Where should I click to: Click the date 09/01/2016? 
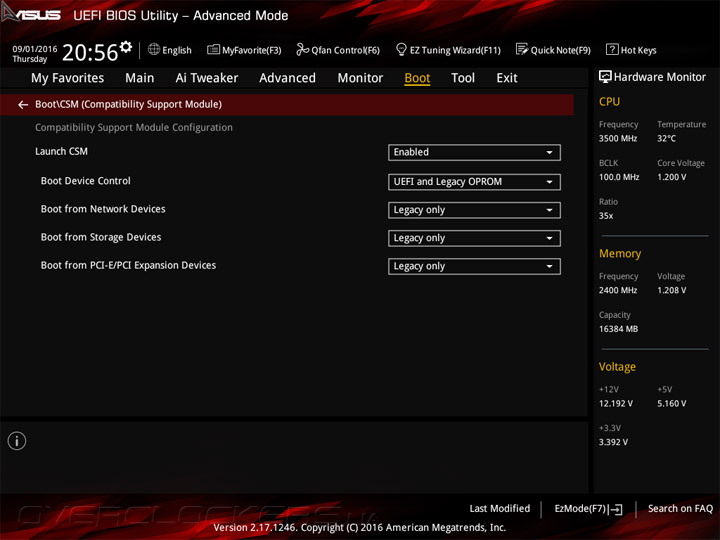coord(35,49)
